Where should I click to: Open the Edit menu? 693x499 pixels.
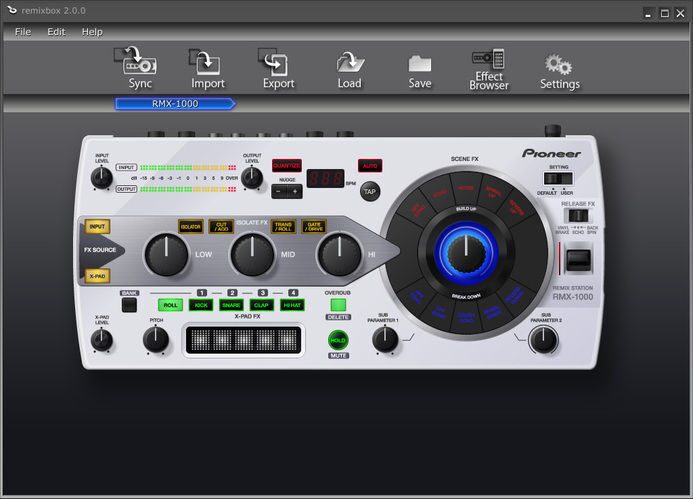pyautogui.click(x=56, y=32)
